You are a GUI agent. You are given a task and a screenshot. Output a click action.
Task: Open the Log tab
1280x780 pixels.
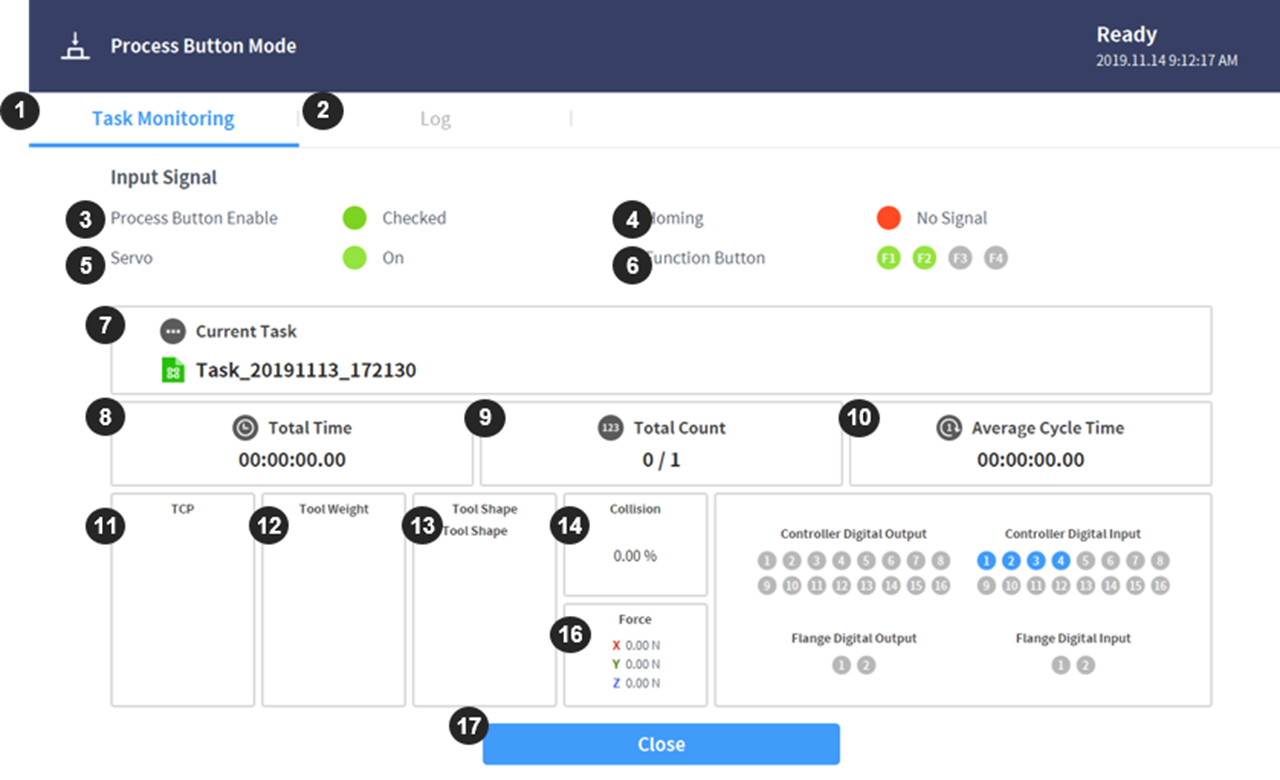[x=435, y=119]
